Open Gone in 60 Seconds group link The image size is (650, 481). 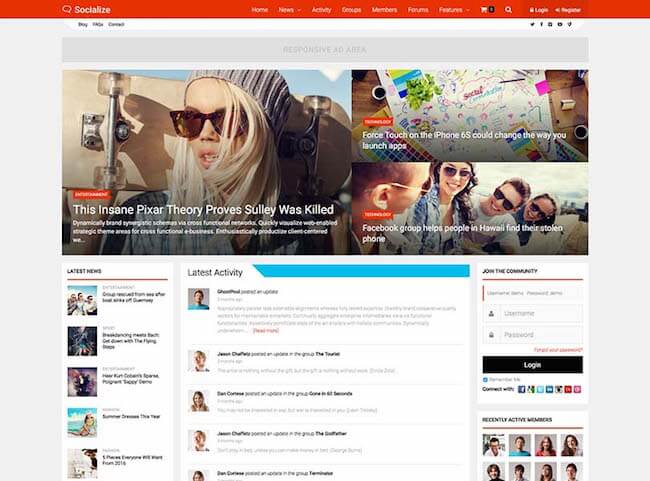click(x=330, y=394)
